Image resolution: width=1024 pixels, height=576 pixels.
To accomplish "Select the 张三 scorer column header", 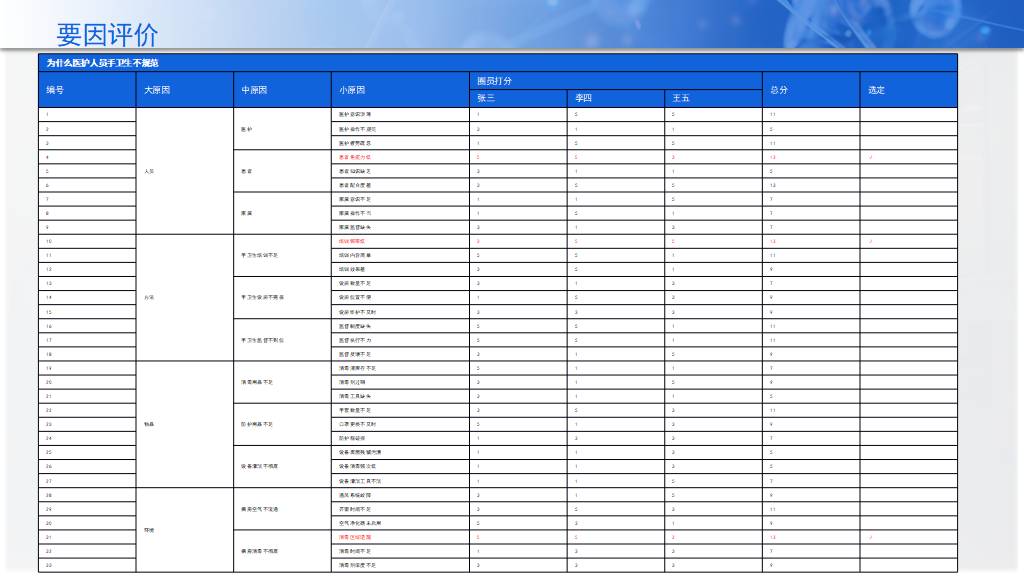I will pyautogui.click(x=486, y=98).
